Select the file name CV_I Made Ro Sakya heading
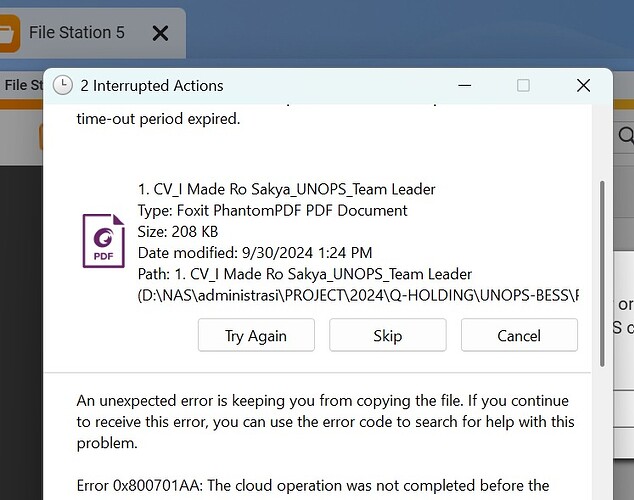The width and height of the screenshot is (634, 500). [x=287, y=189]
